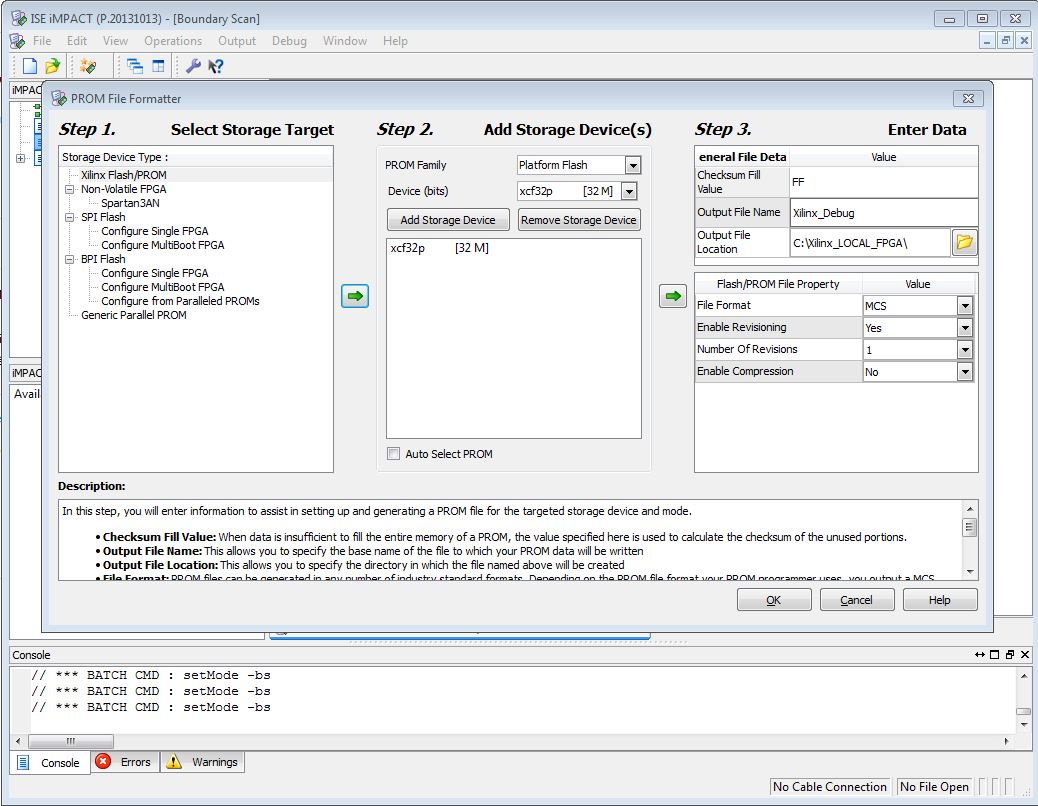1038x806 pixels.
Task: Open the File Format dropdown
Action: pyautogui.click(x=965, y=306)
